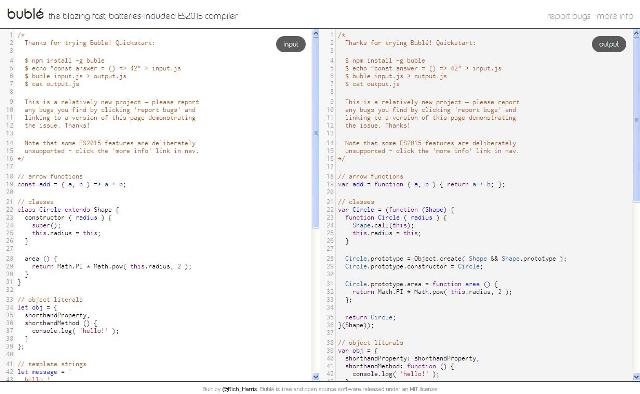Click output pane scroll-down arrow
Screen dimensions: 640x394
tap(636, 376)
